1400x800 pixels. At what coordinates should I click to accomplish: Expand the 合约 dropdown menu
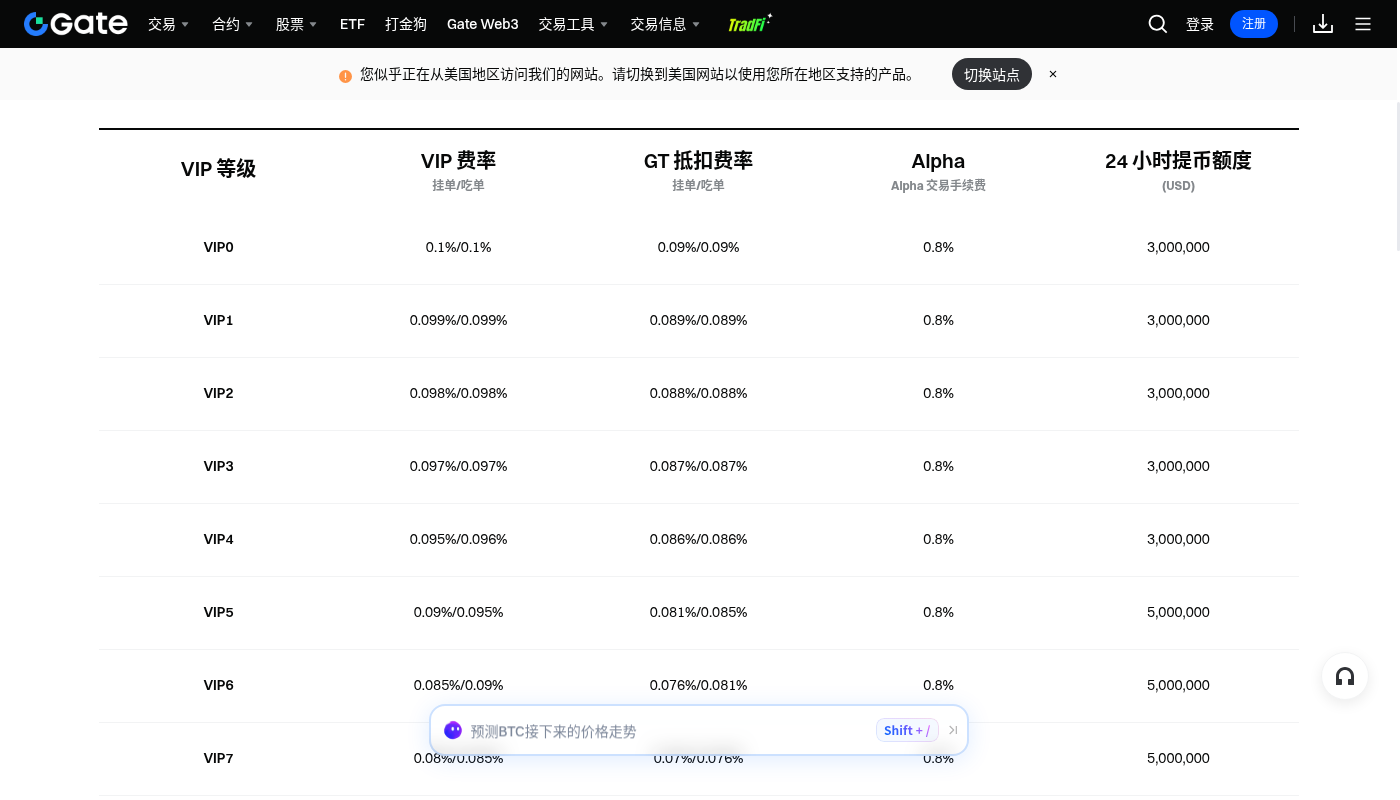(x=233, y=24)
